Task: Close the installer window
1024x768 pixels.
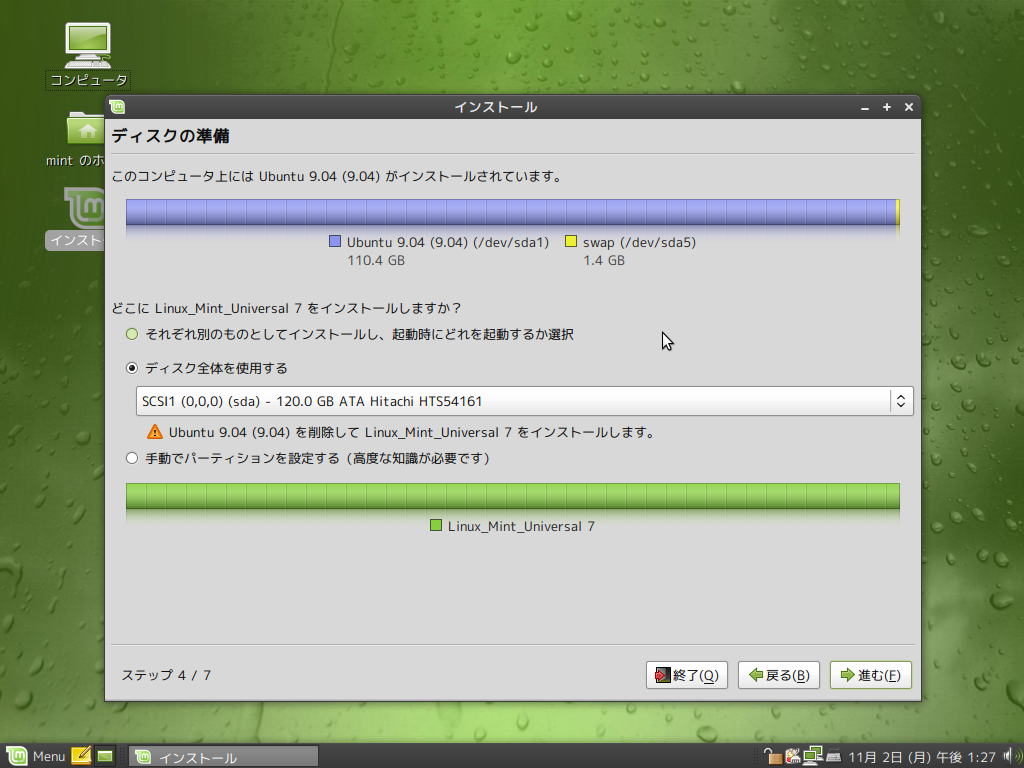Action: [x=908, y=107]
